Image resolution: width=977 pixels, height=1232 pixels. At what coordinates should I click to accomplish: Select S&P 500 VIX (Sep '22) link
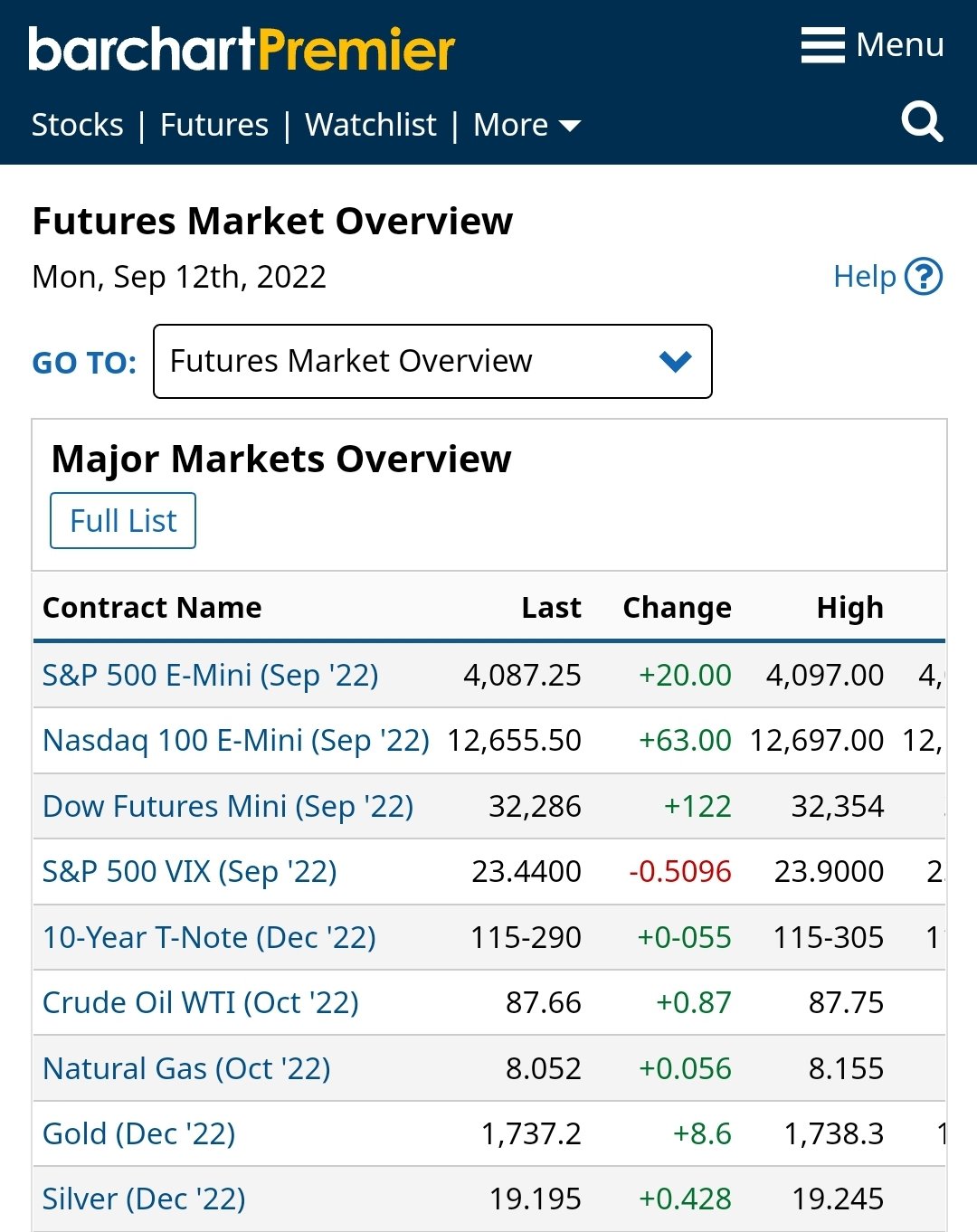(x=189, y=872)
